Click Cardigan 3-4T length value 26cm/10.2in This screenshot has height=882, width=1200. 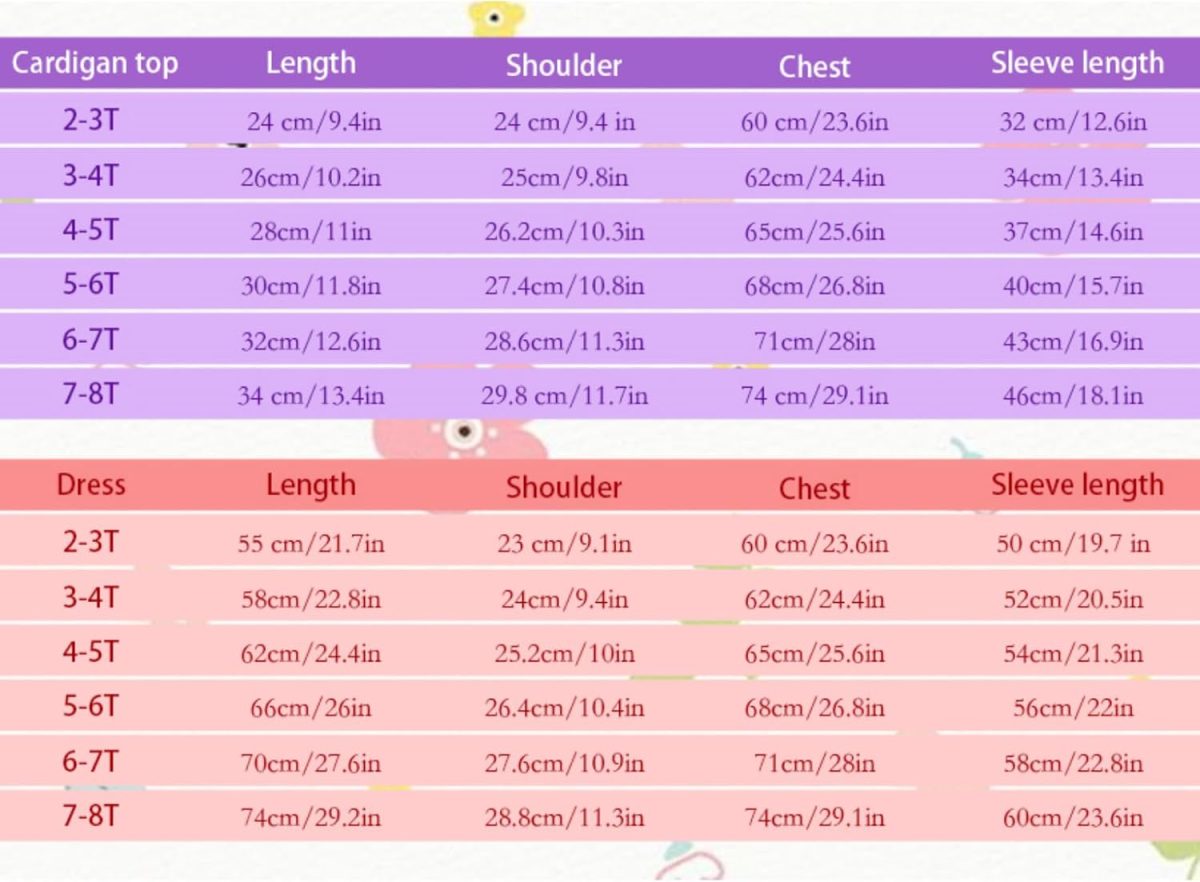point(310,178)
